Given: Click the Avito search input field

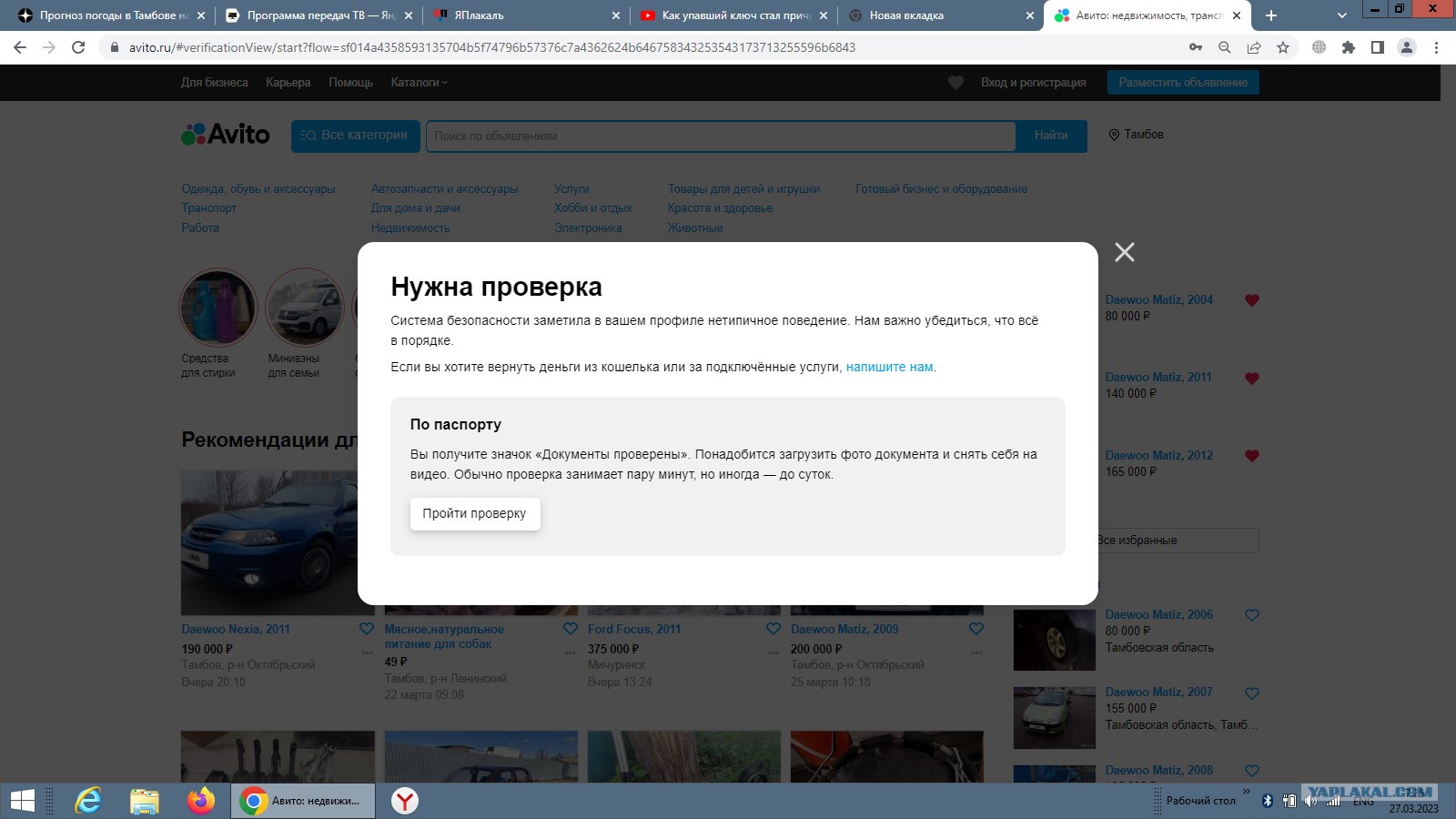Looking at the screenshot, I should point(720,136).
